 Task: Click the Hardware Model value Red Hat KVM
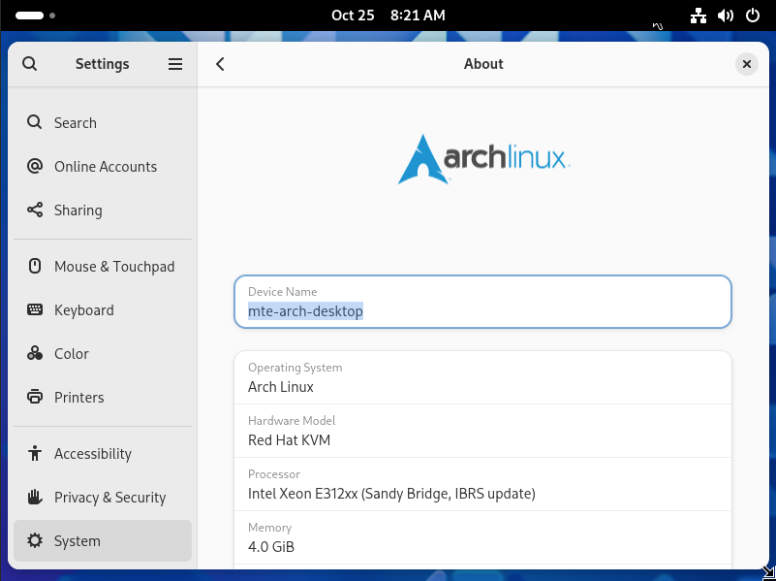coord(289,440)
